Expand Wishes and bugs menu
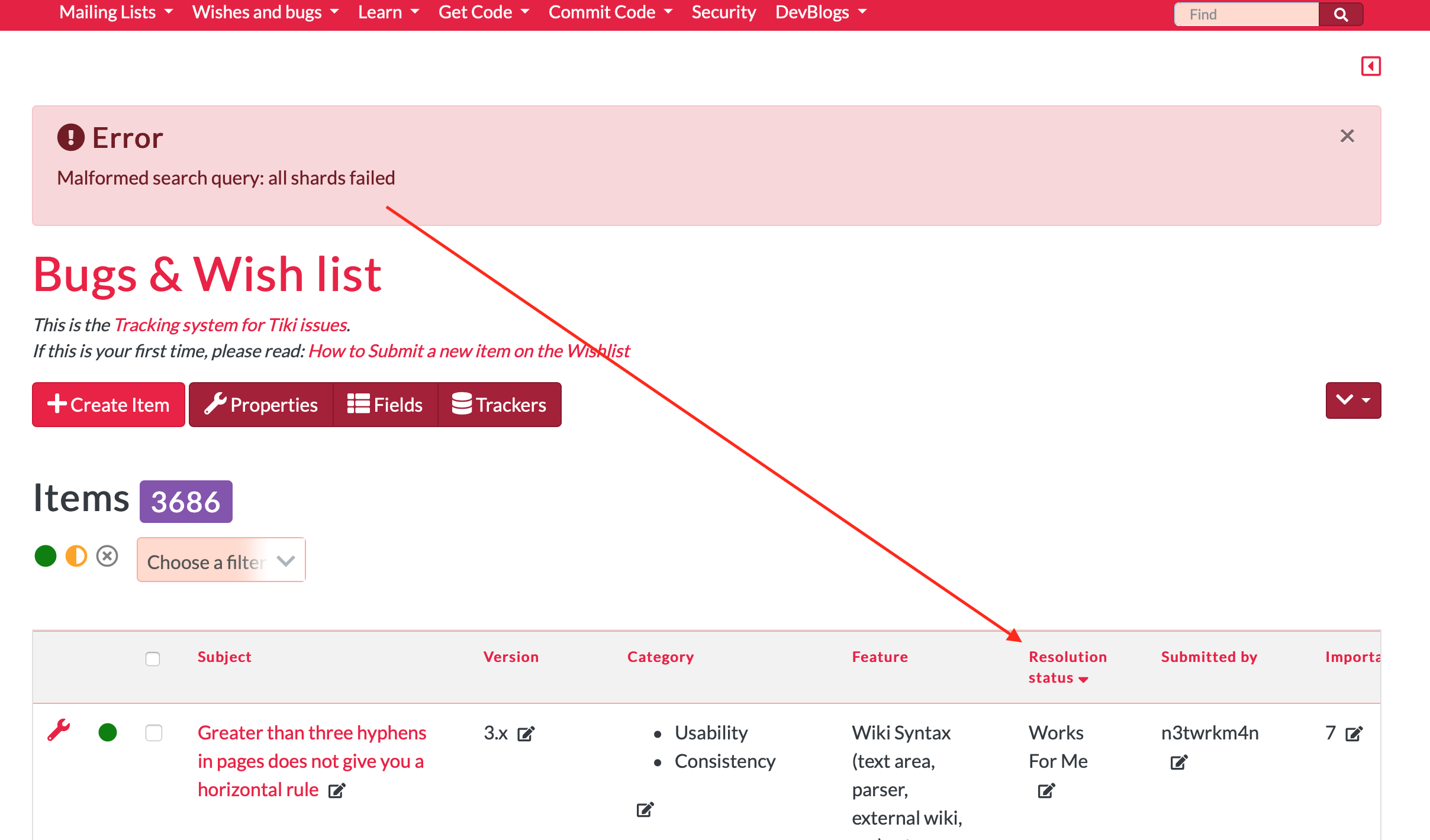Screen dimensions: 1430x840 tap(266, 12)
